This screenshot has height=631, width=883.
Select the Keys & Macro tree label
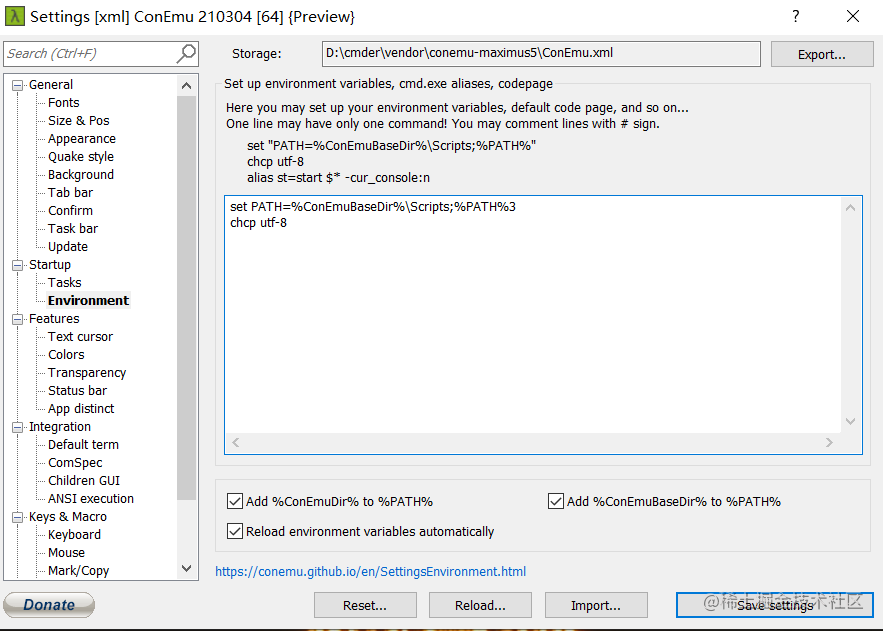(x=68, y=517)
